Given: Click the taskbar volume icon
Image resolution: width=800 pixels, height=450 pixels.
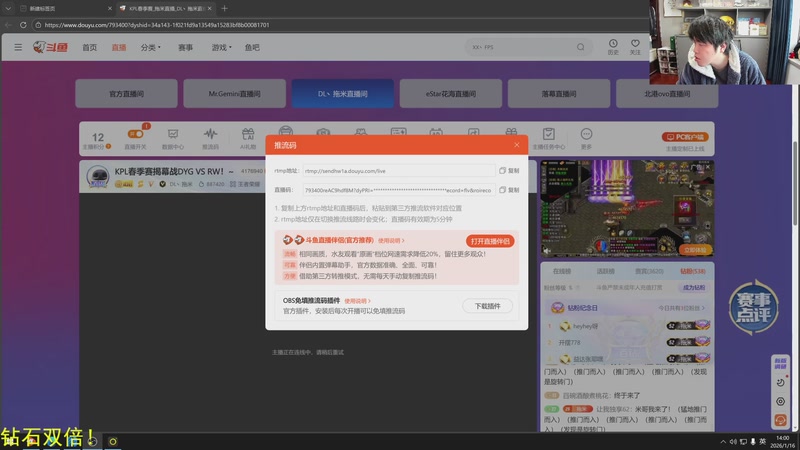Looking at the screenshot, I should coord(733,442).
